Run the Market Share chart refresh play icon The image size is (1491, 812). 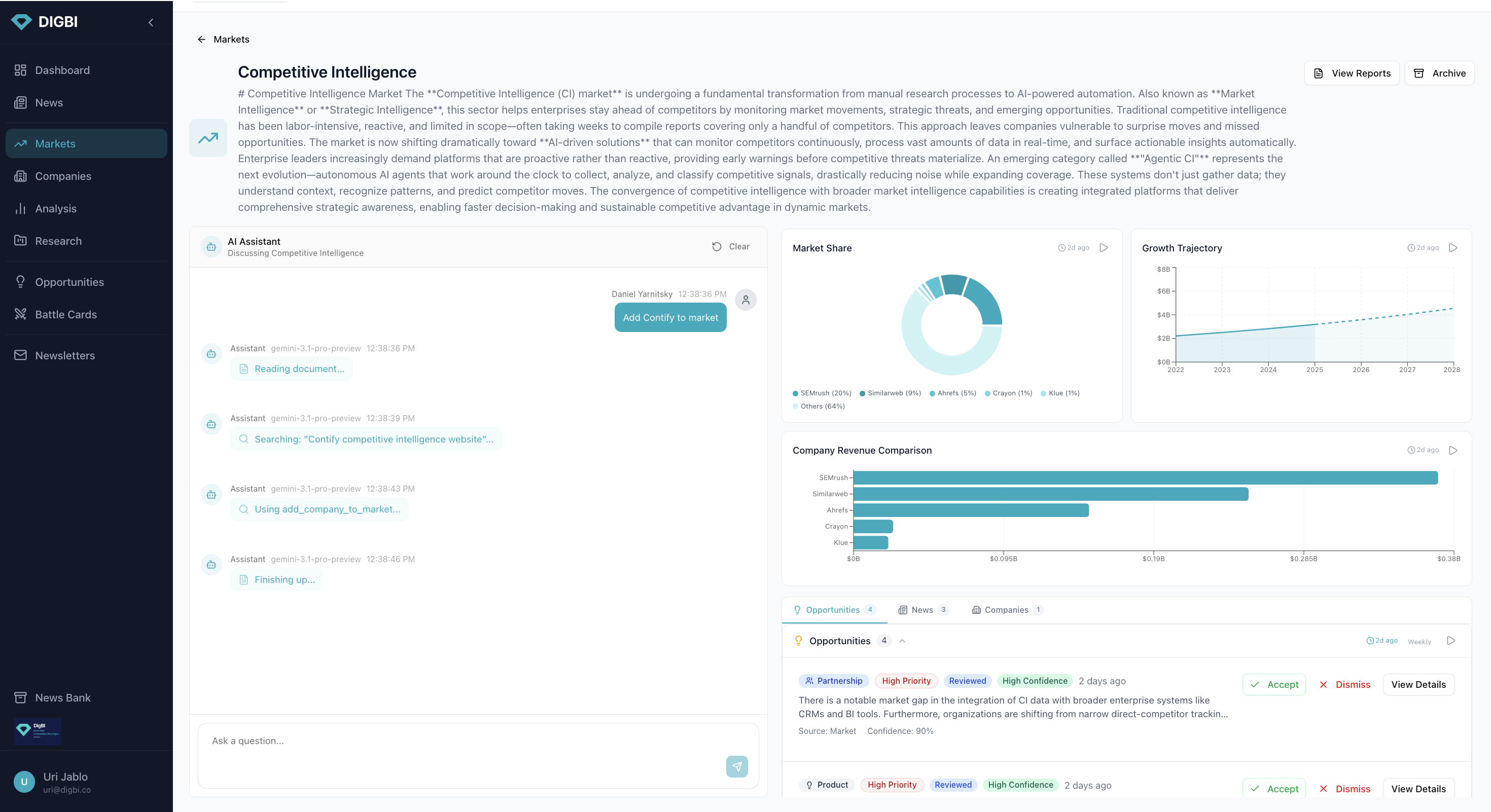[x=1104, y=247]
